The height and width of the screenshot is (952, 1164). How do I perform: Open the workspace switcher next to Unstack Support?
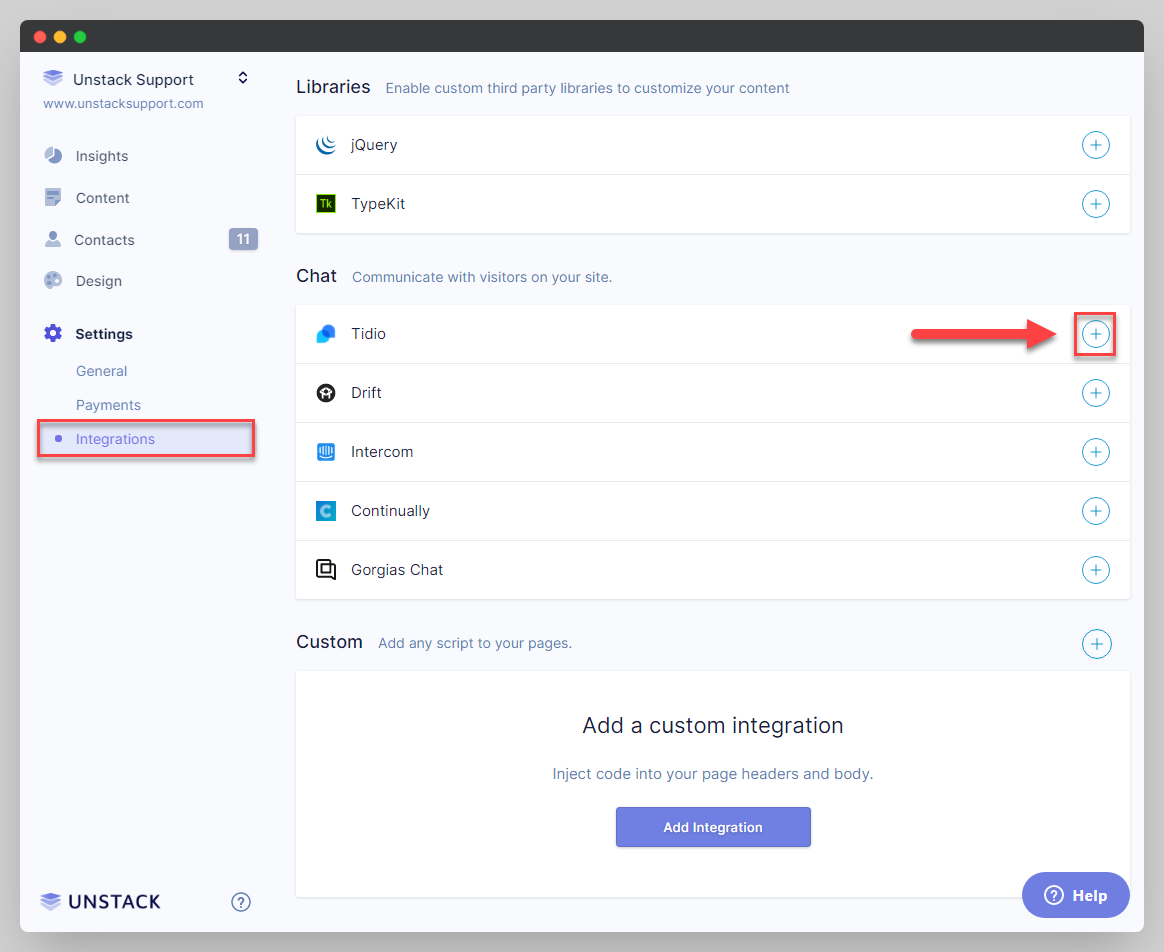(242, 77)
